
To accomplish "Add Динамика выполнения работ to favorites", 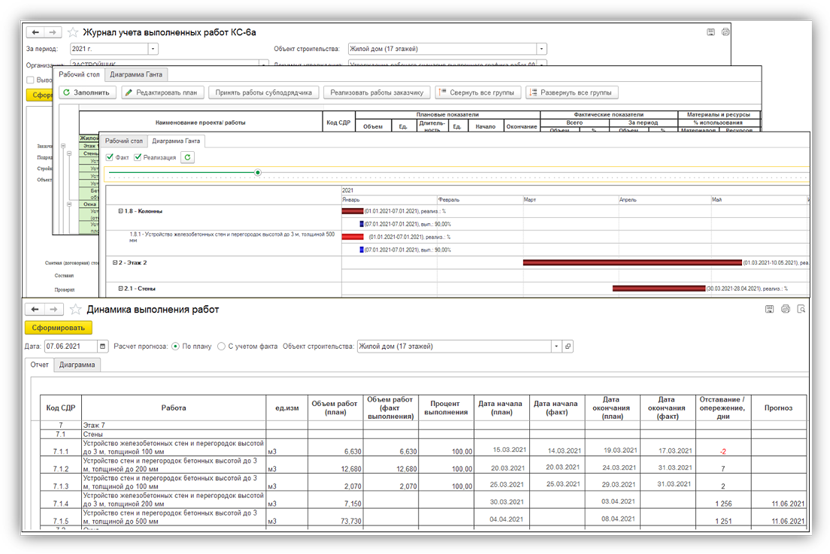I will pyautogui.click(x=75, y=310).
